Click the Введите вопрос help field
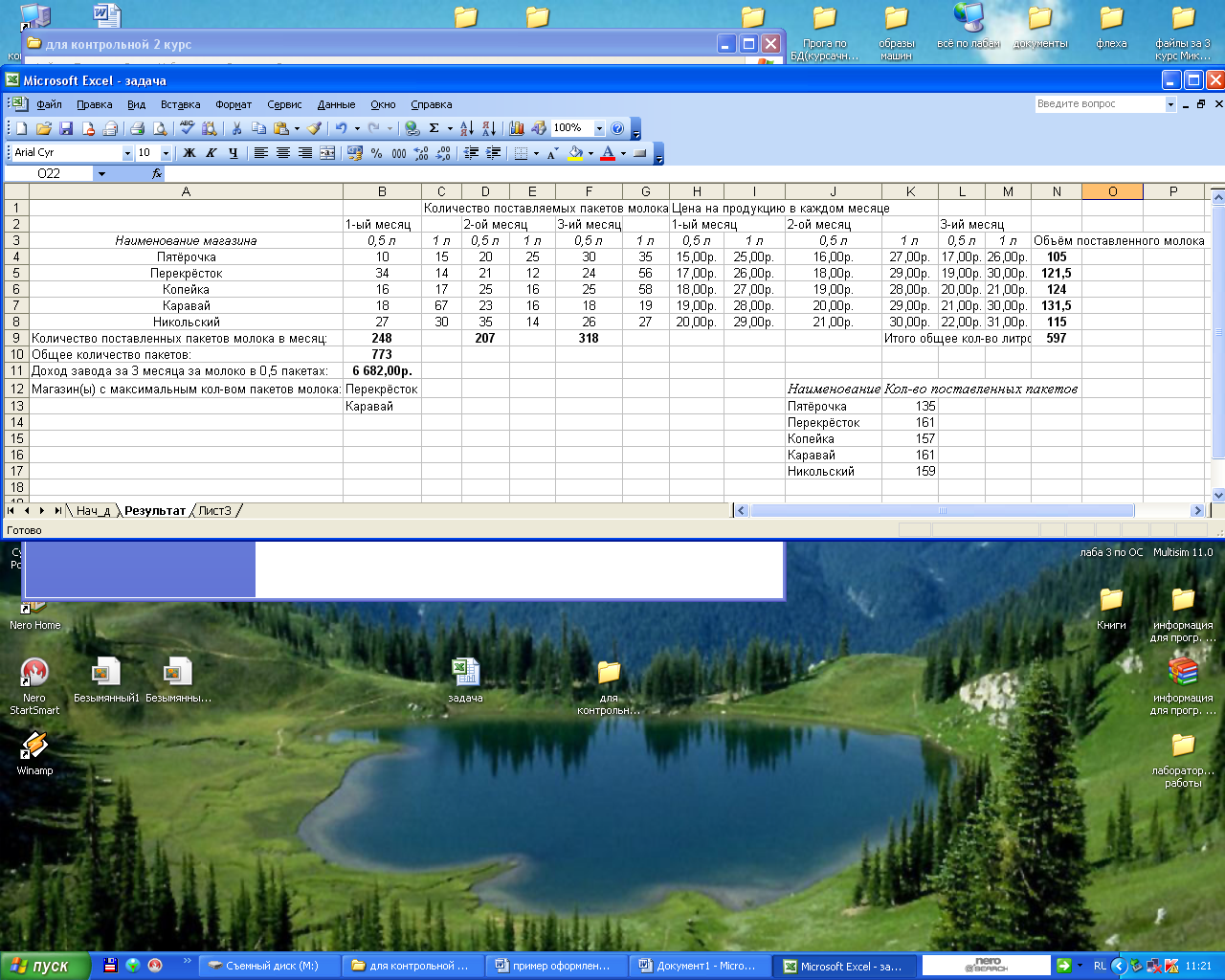This screenshot has width=1225, height=980. click(x=1099, y=103)
